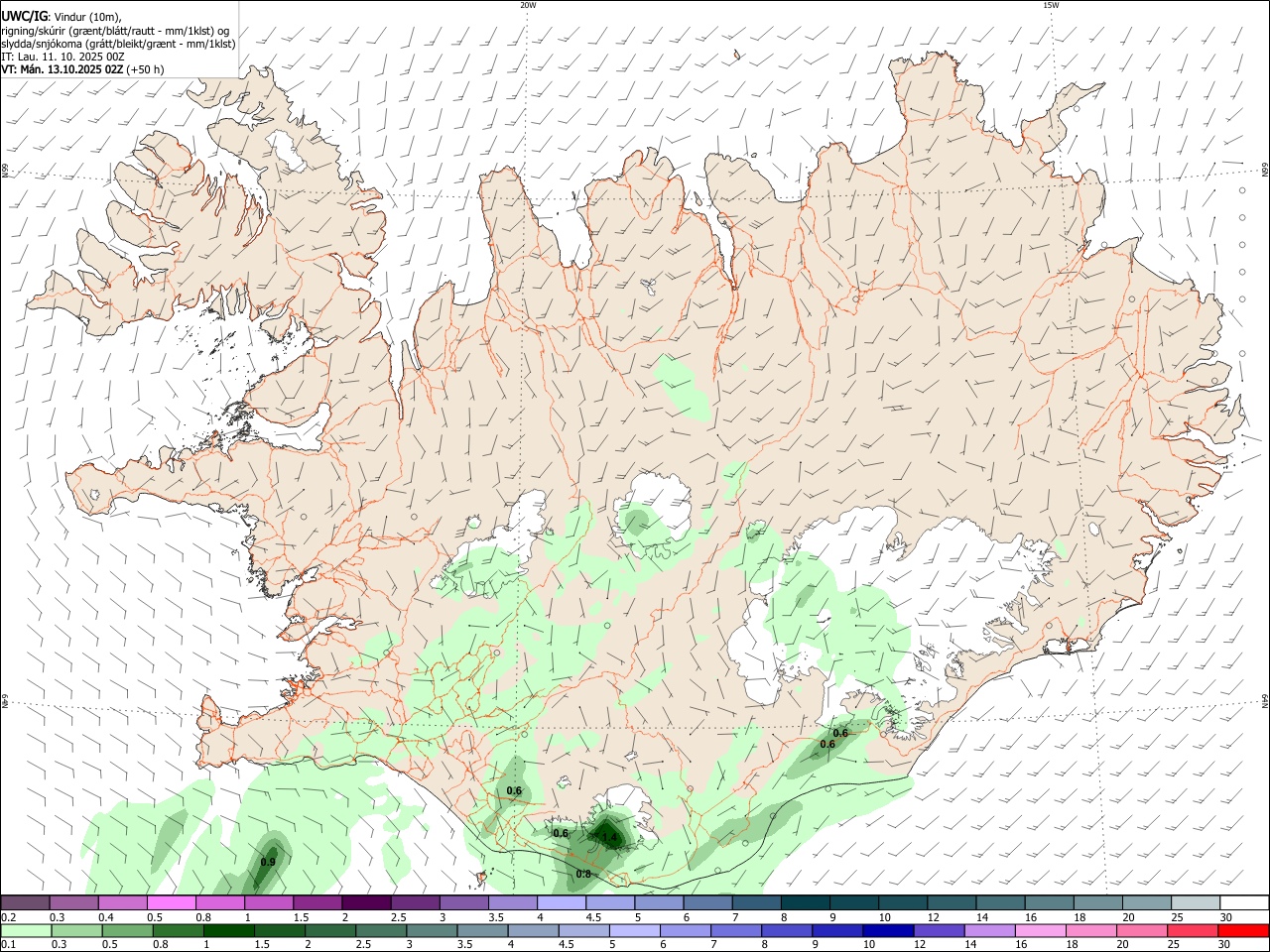Click the '12' label on the purple snow scale
The height and width of the screenshot is (952, 1270).
click(x=934, y=918)
